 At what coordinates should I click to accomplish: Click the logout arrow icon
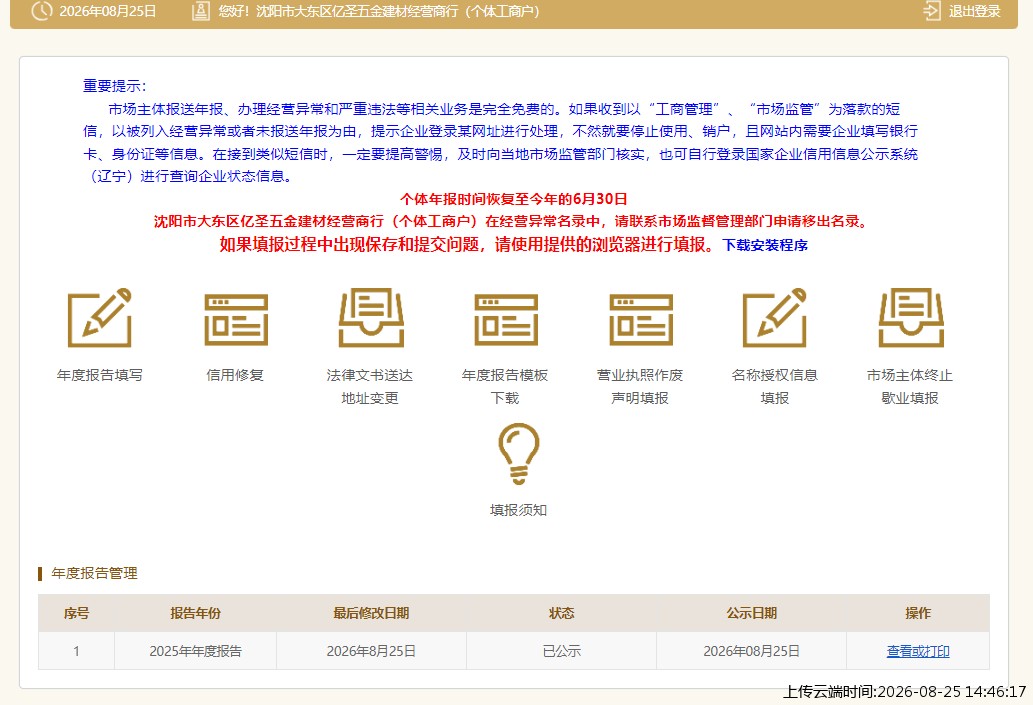point(932,11)
